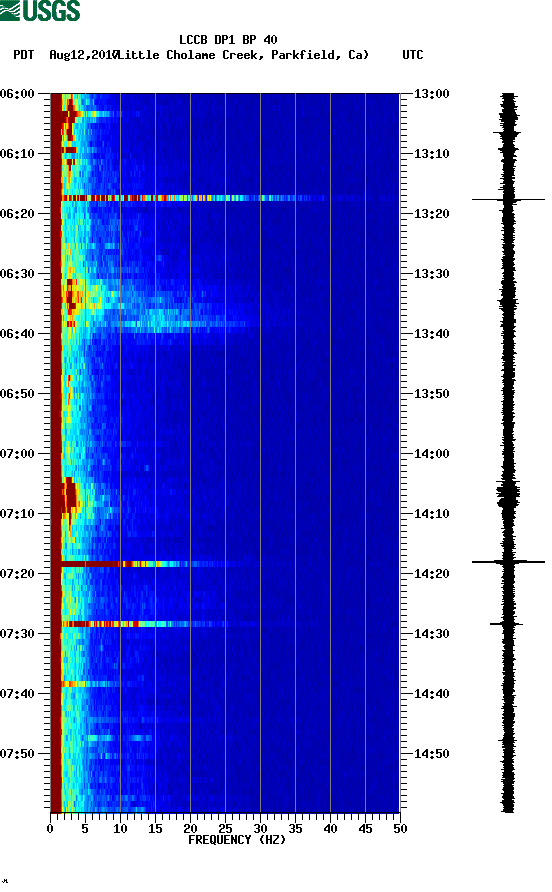Click the '13:10' UTC time label
The width and height of the screenshot is (552, 892).
tap(431, 154)
